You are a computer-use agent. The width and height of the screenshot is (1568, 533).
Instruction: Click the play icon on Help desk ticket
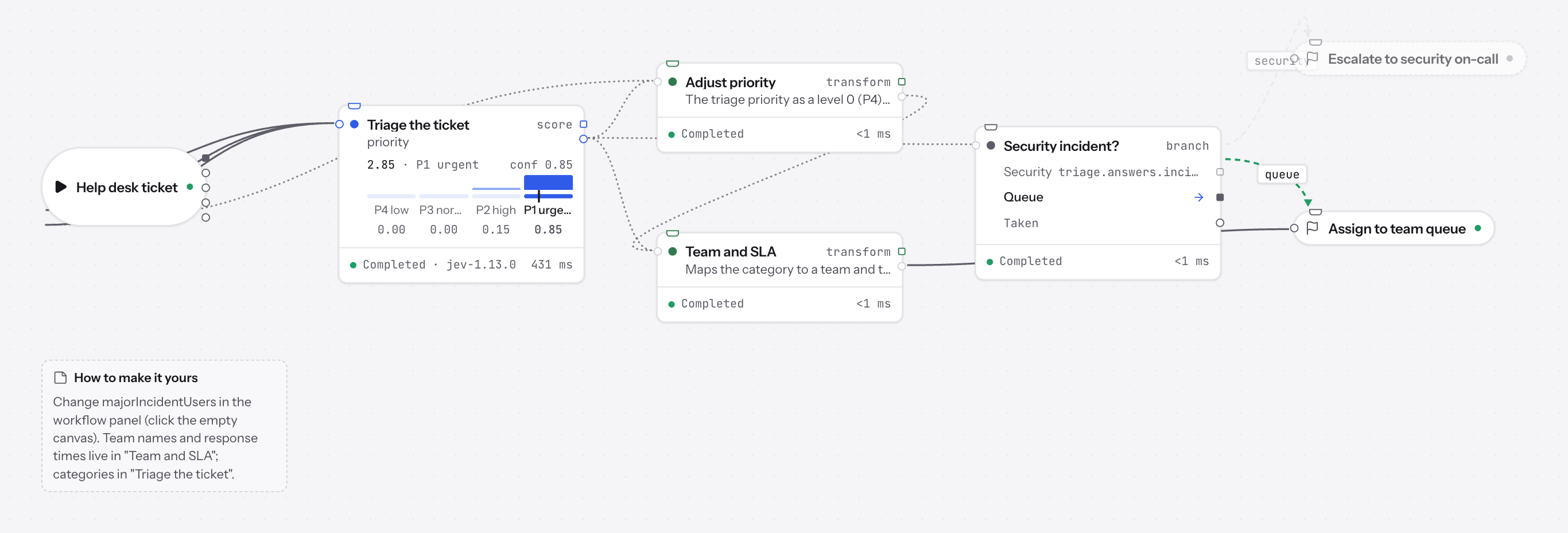click(60, 187)
